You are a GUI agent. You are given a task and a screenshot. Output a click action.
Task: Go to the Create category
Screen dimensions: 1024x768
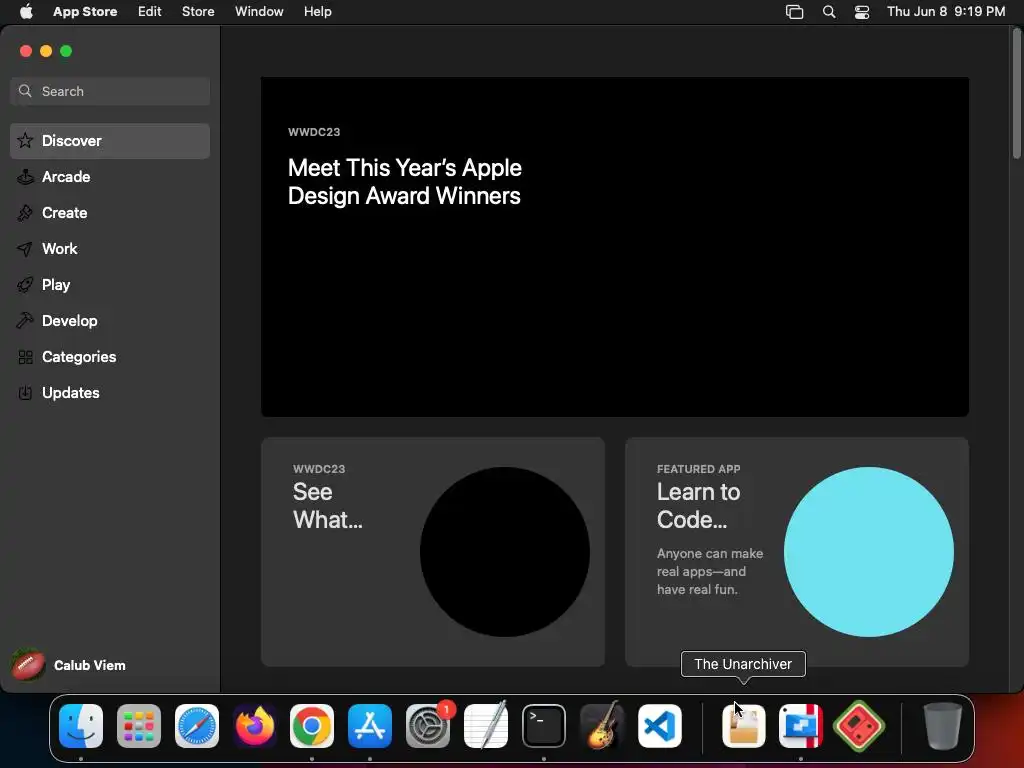(x=110, y=213)
